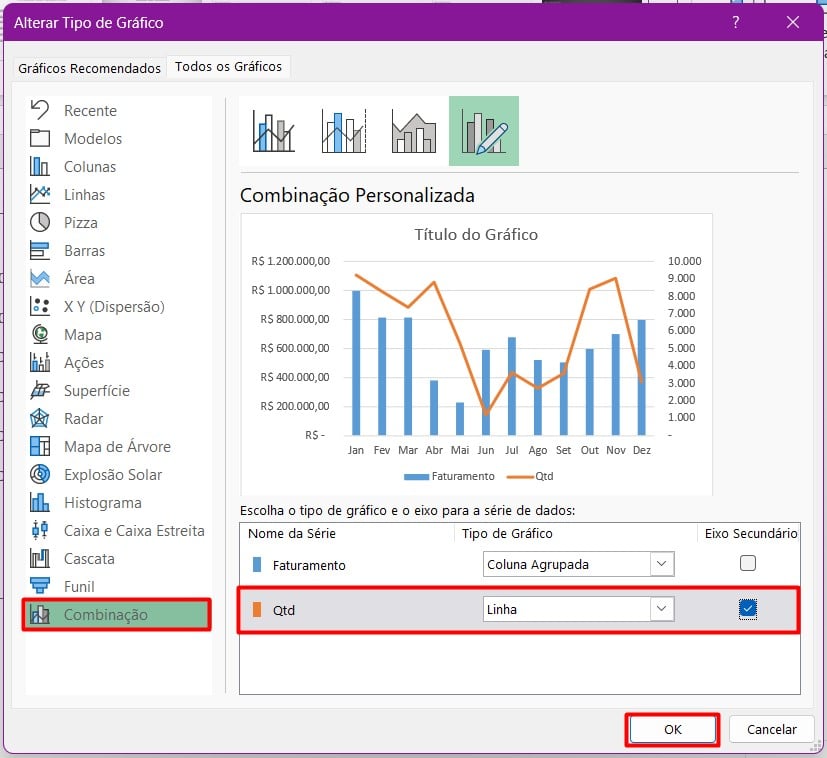Open the Radar chart category icon
Screen dimensions: 827x758
click(40, 418)
